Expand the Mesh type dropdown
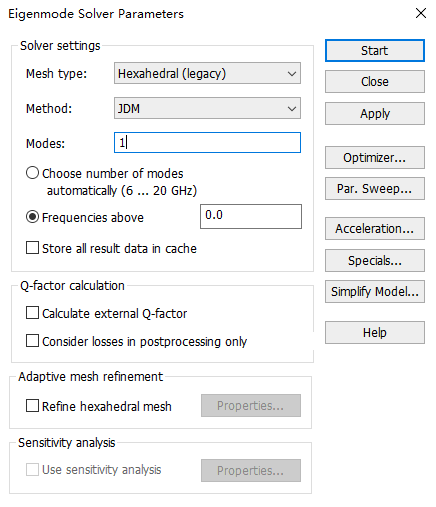436x507 pixels. coord(207,73)
